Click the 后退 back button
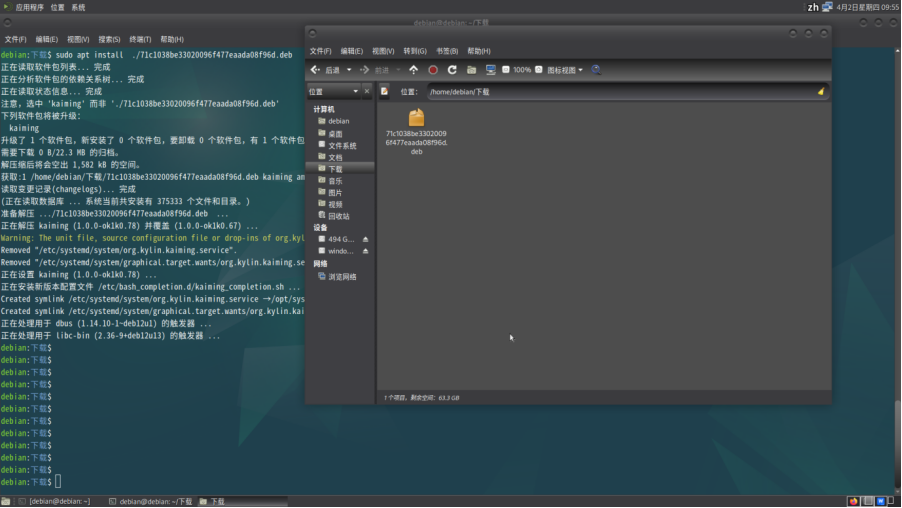The height and width of the screenshot is (508, 902). coord(326,70)
